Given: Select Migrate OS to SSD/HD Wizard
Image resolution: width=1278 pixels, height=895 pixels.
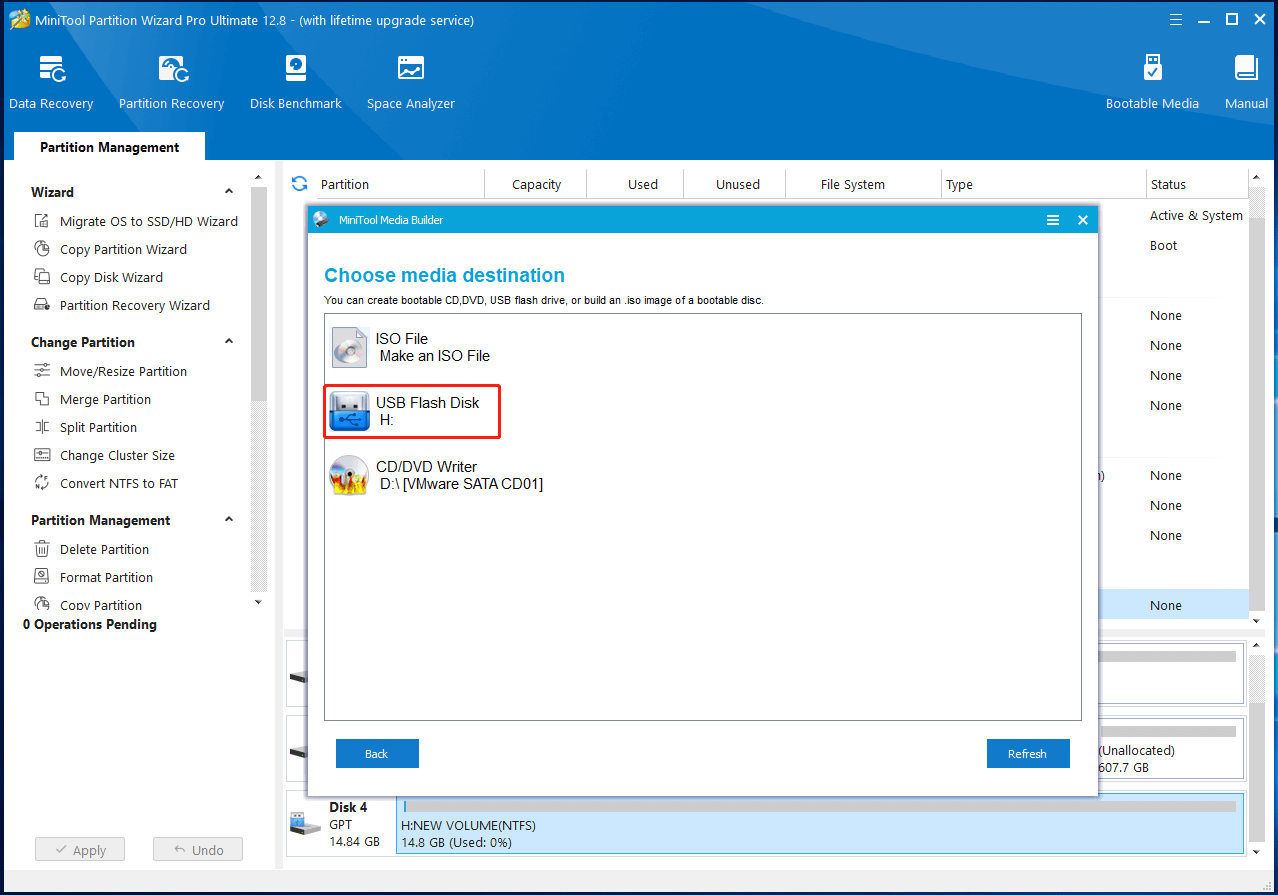Looking at the screenshot, I should coord(148,221).
